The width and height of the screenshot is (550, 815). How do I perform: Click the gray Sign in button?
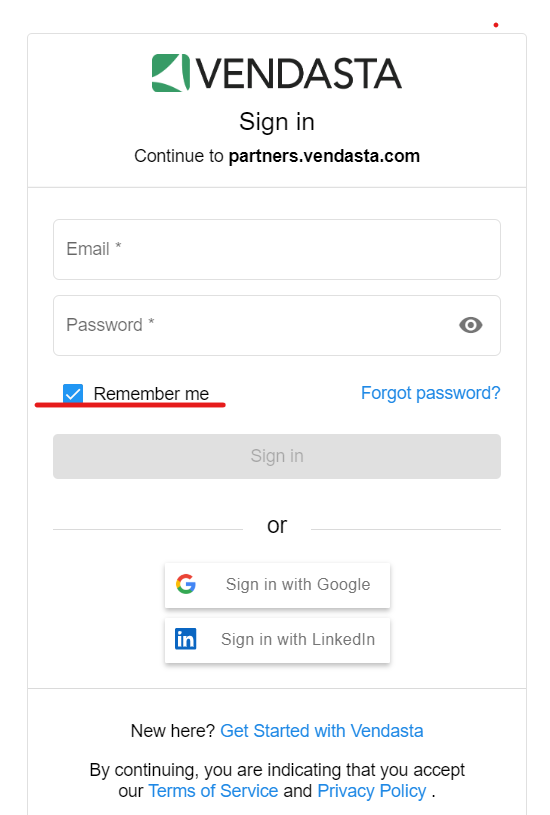coord(277,456)
